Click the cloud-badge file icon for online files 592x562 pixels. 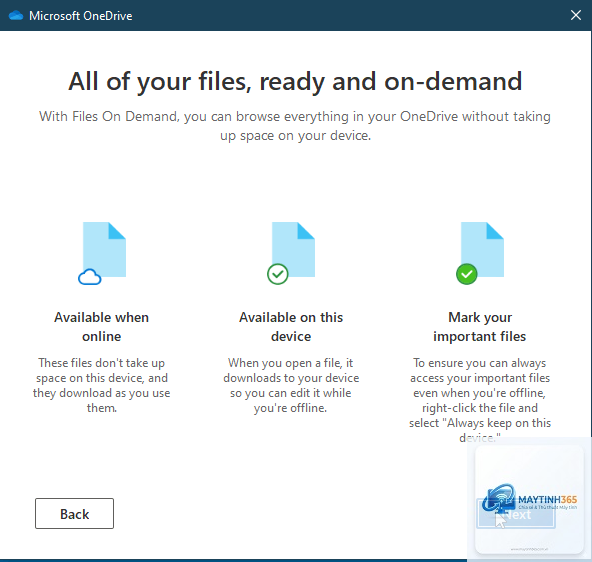[102, 253]
